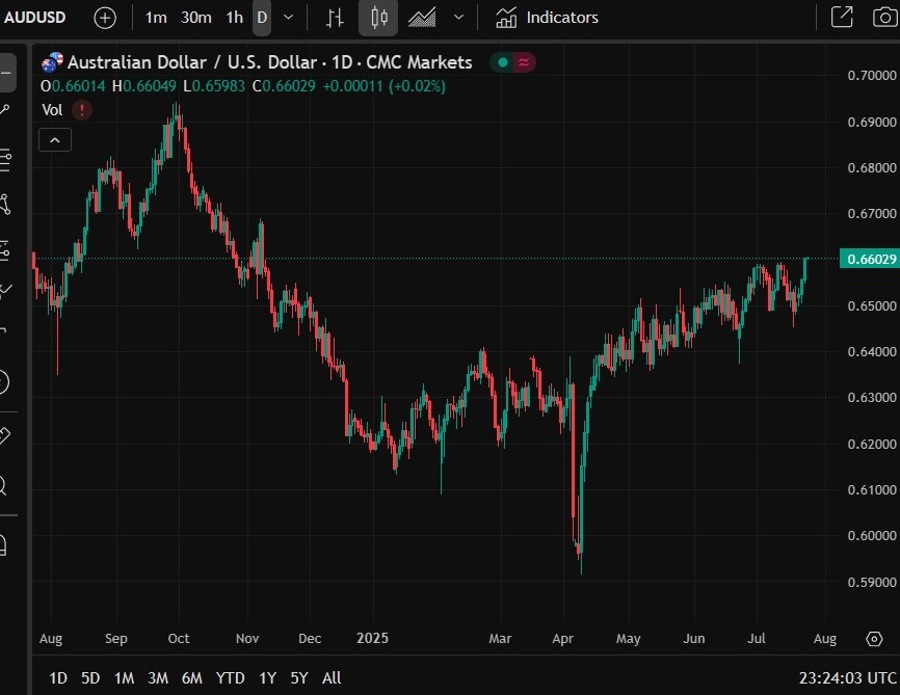Toggle the market status green indicator

click(x=501, y=63)
